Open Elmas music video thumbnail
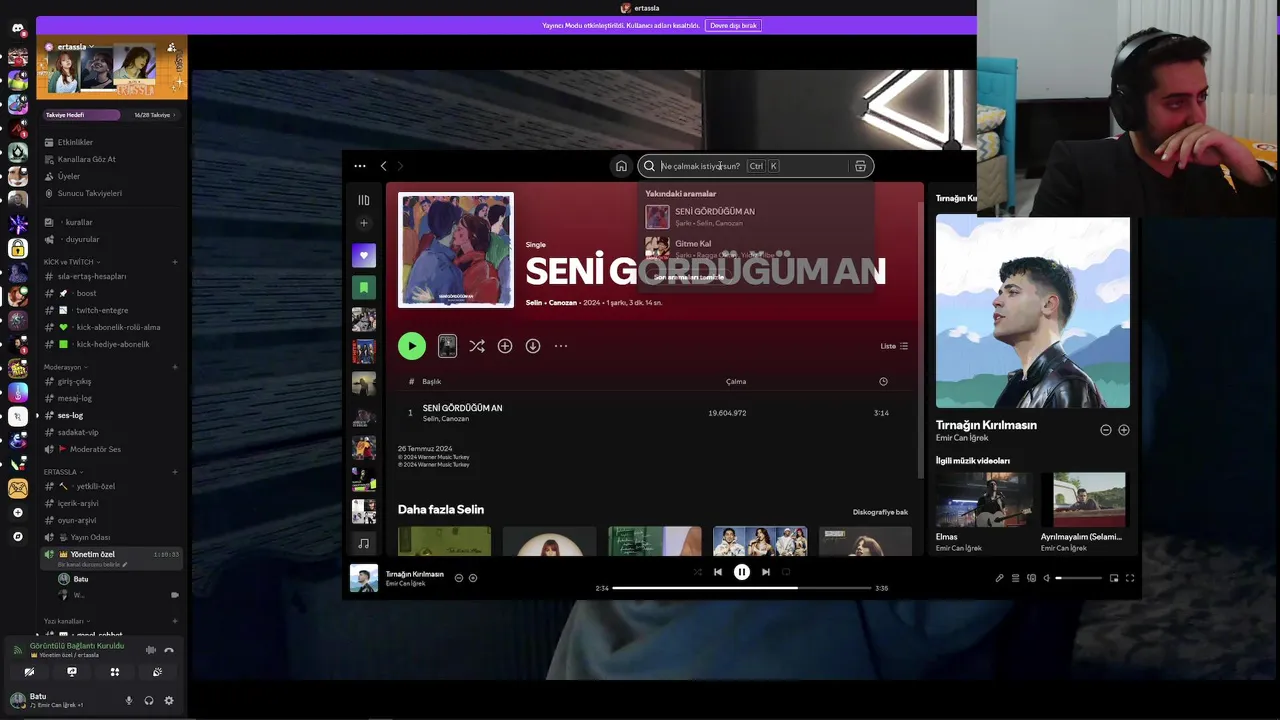 tap(982, 500)
